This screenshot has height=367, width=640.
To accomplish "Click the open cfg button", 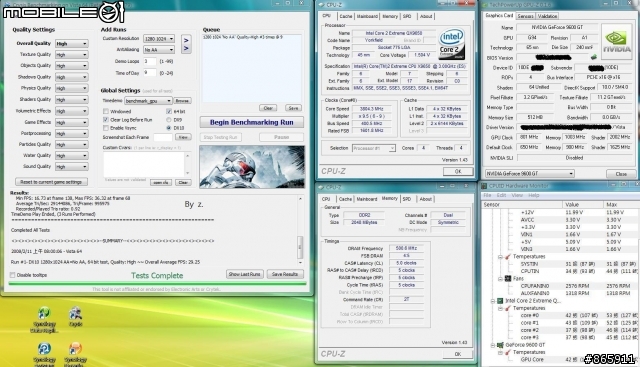I will click(x=161, y=182).
